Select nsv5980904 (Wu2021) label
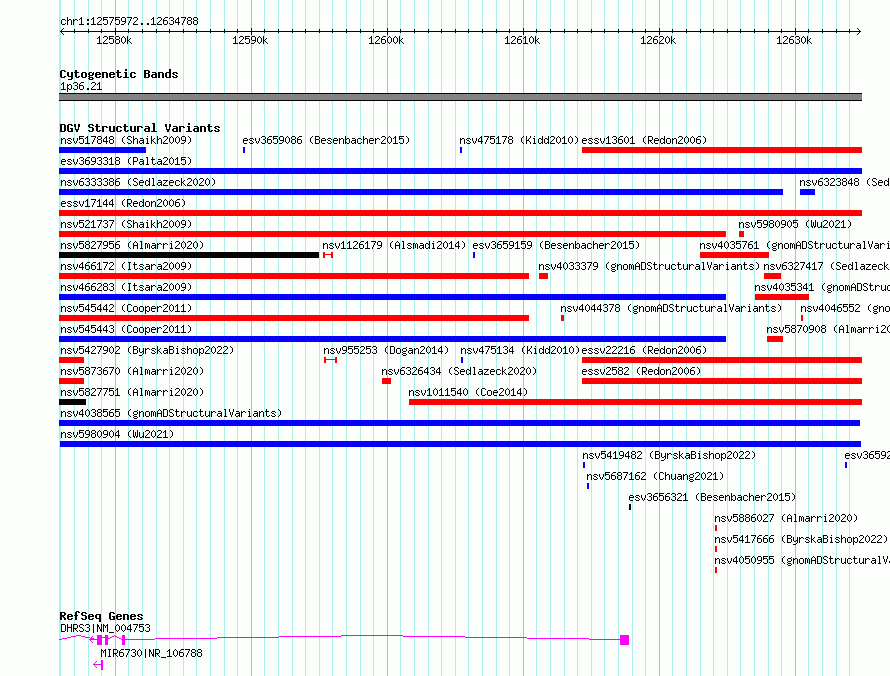Viewport: 890px width, 676px height. click(x=117, y=434)
